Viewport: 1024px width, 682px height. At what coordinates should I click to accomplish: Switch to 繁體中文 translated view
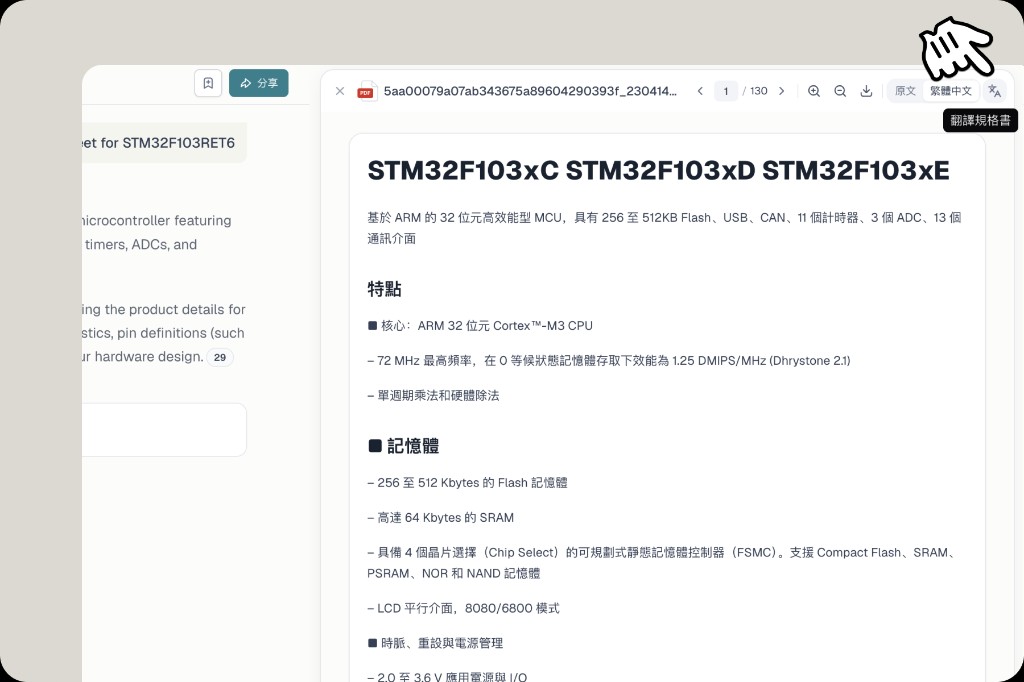951,91
